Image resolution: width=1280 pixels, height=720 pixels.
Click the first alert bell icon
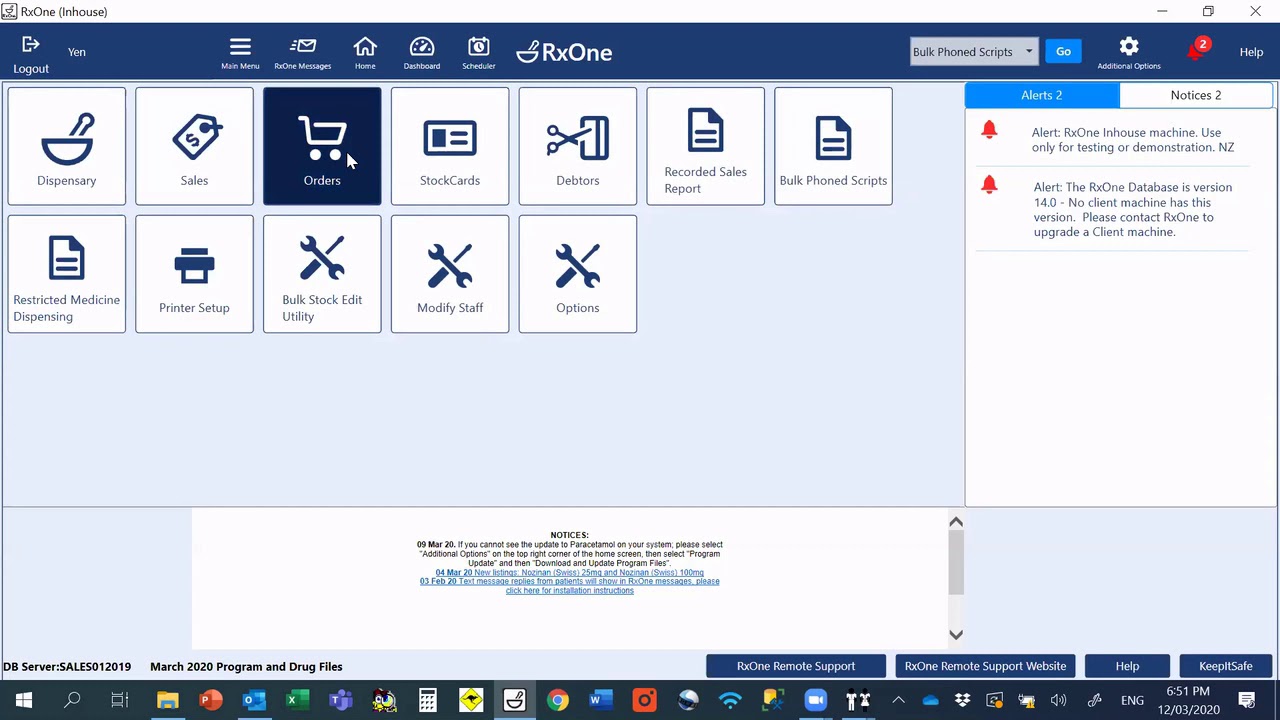[989, 129]
